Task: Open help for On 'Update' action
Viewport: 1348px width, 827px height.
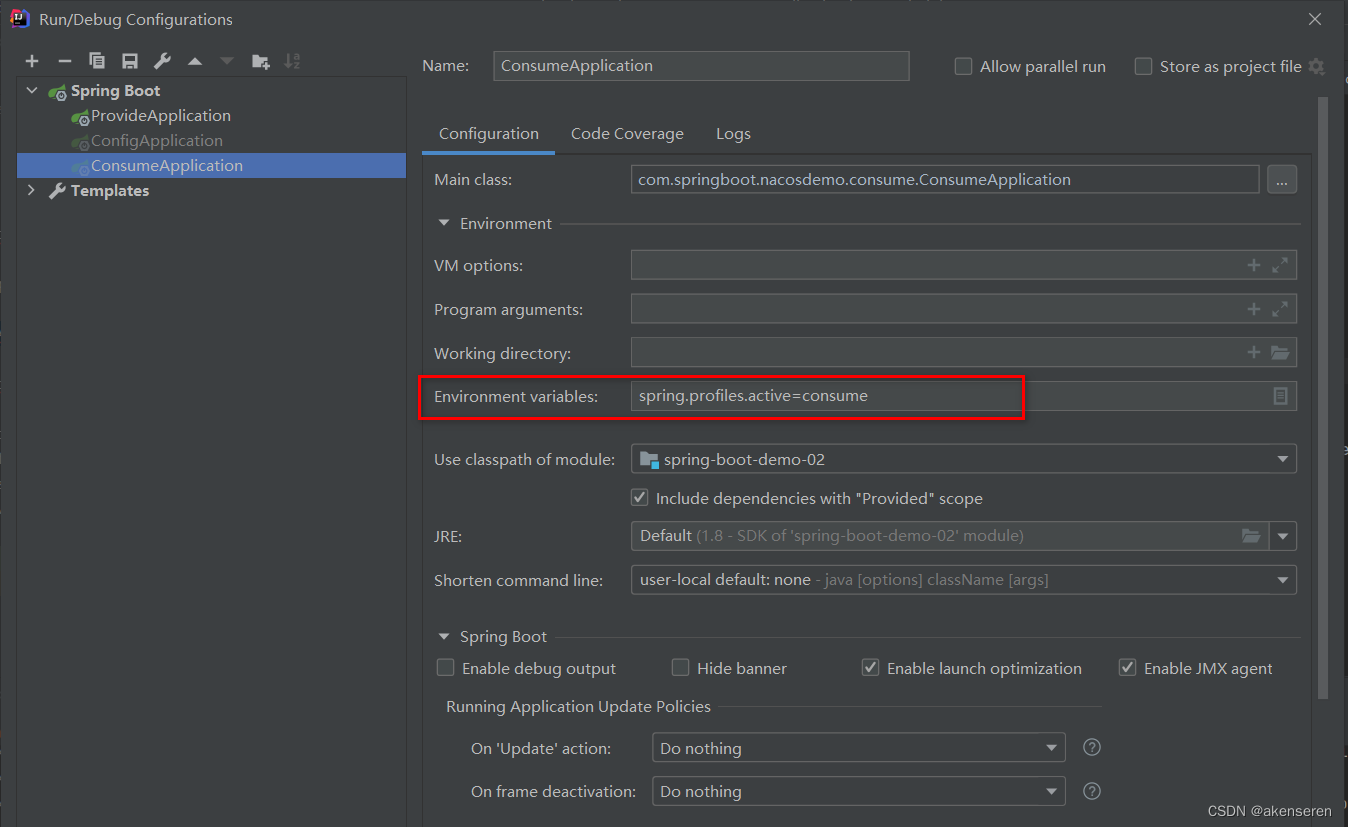Action: tap(1093, 748)
